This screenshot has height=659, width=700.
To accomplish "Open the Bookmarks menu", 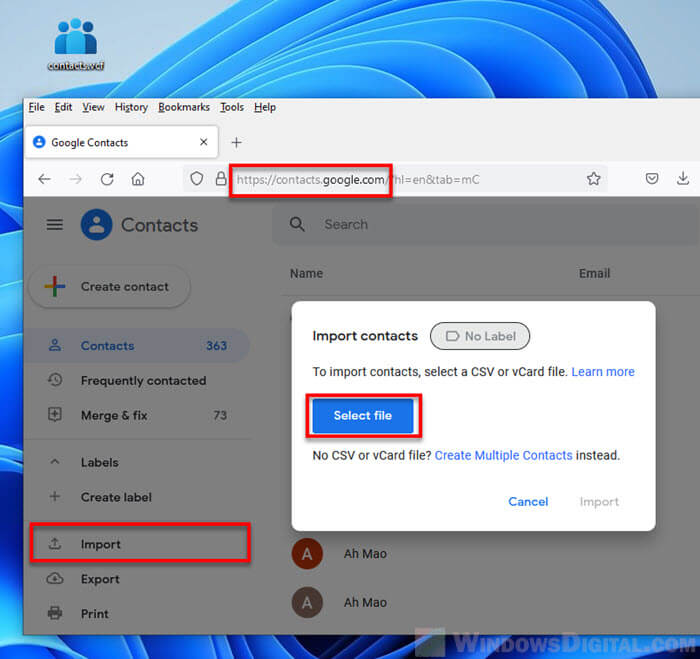I will [184, 107].
